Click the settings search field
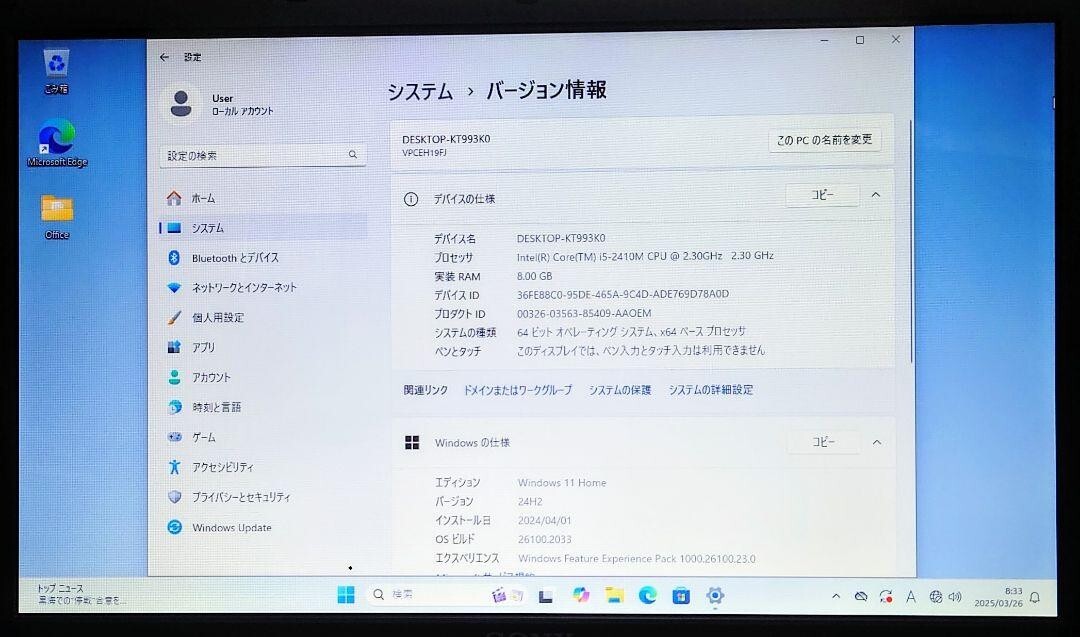Screen dimensions: 1080x637 point(262,156)
